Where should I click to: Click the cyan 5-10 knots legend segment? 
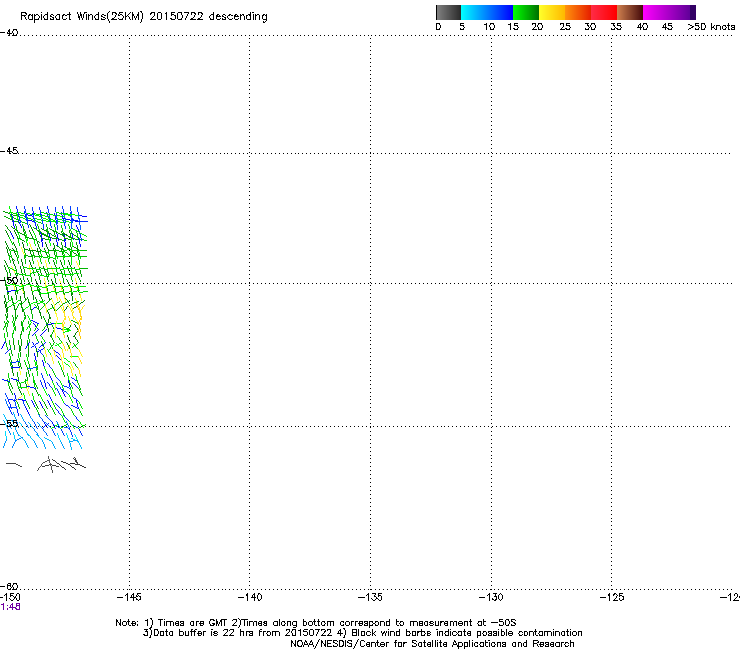(x=474, y=12)
